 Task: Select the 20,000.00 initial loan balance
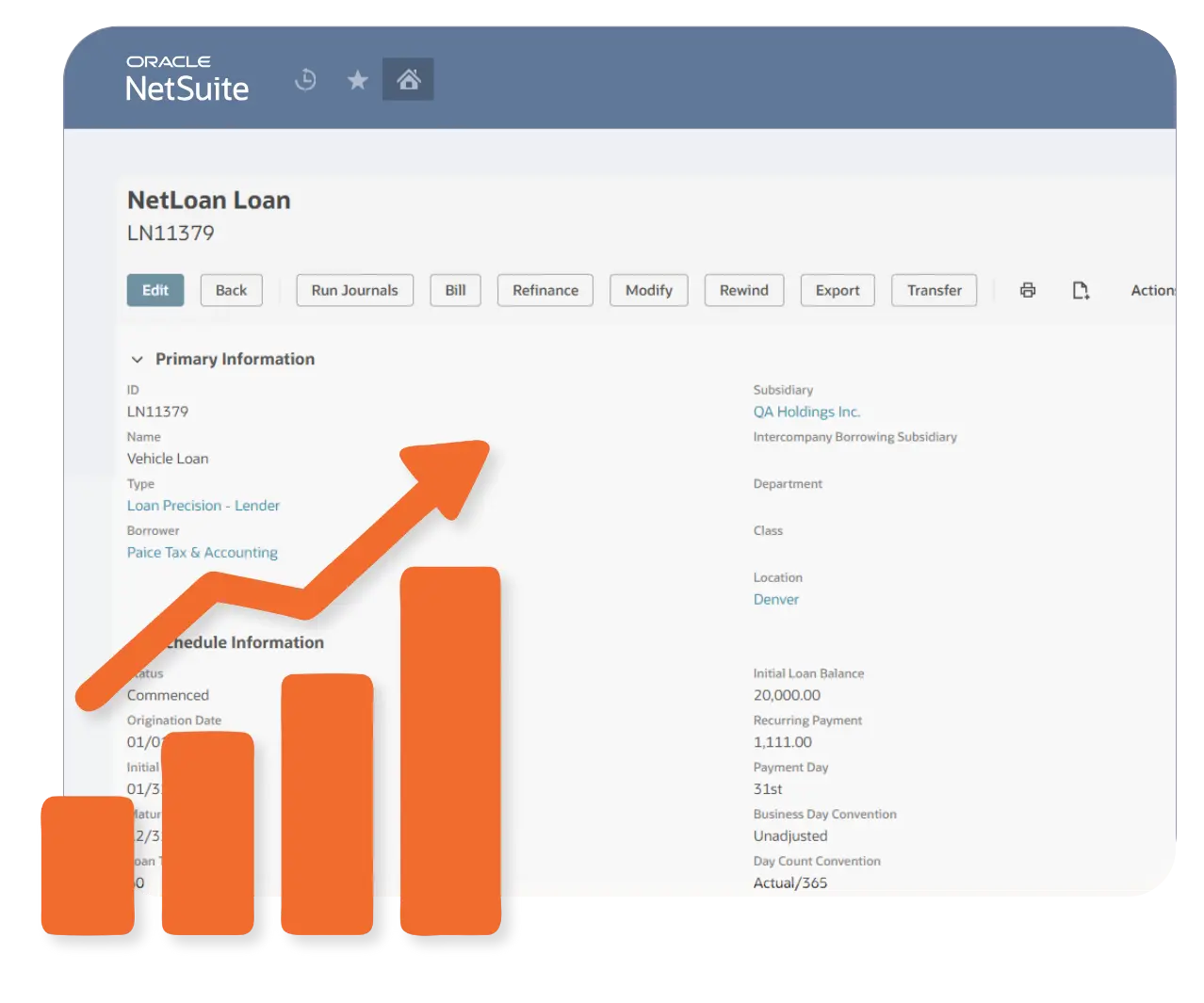pyautogui.click(x=787, y=695)
